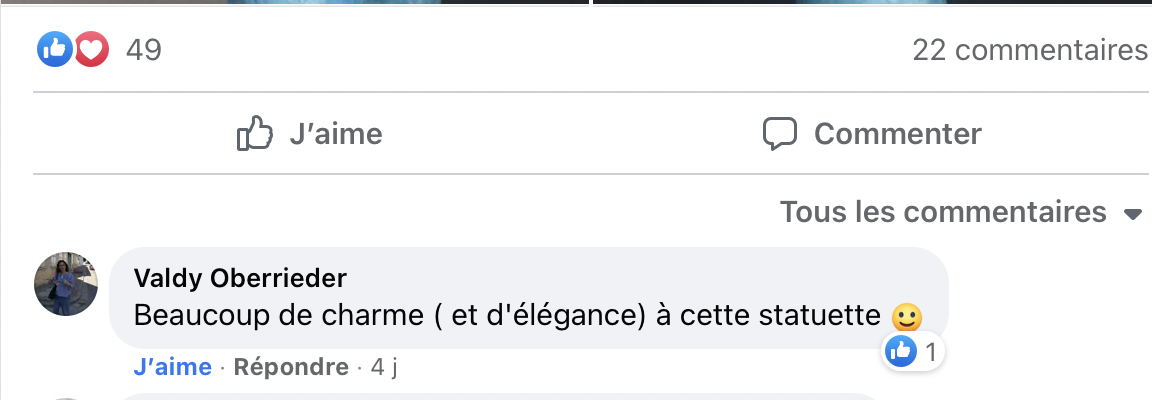1152x400 pixels.
Task: Click the arrow next to Tous les commentaires
Action: [1133, 214]
